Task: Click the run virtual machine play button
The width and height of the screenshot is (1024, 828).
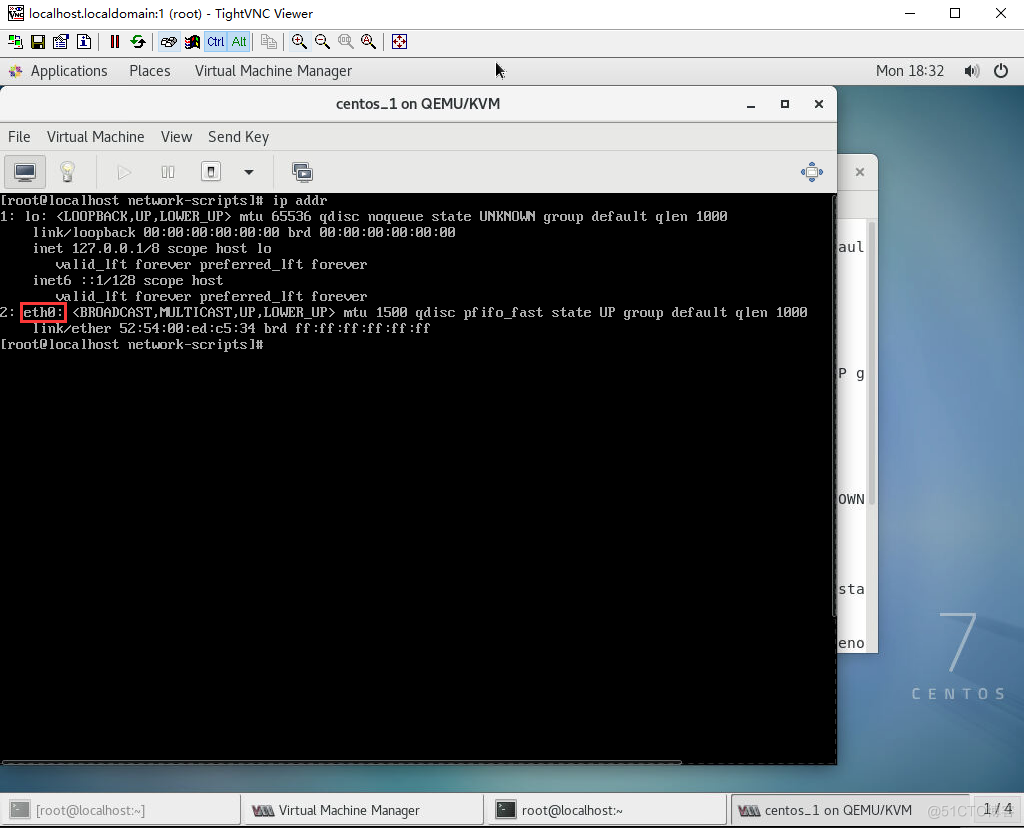Action: [123, 172]
